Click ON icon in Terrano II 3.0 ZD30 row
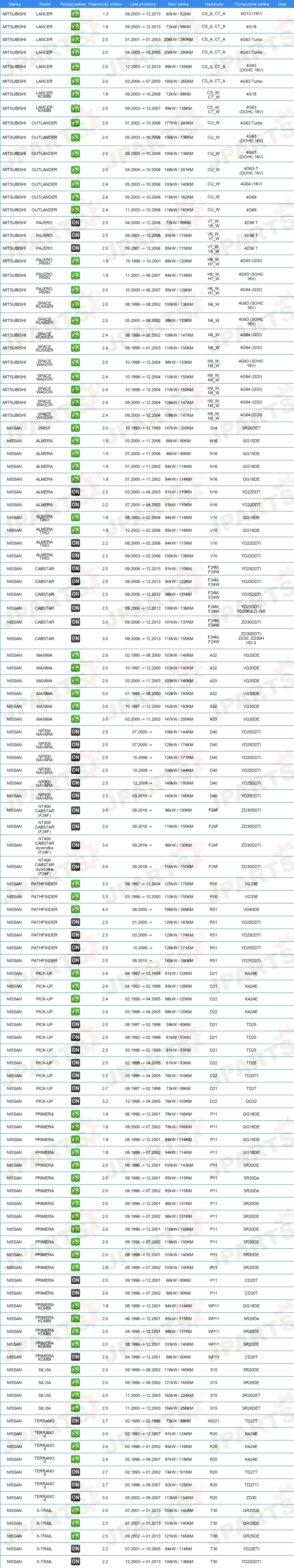Image resolution: width=294 pixels, height=1568 pixels. pos(76,1497)
